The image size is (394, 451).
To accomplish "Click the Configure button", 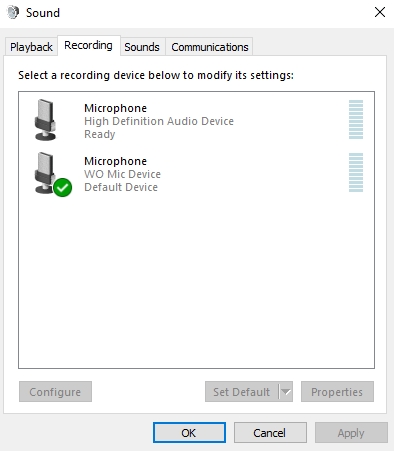I will tap(55, 392).
